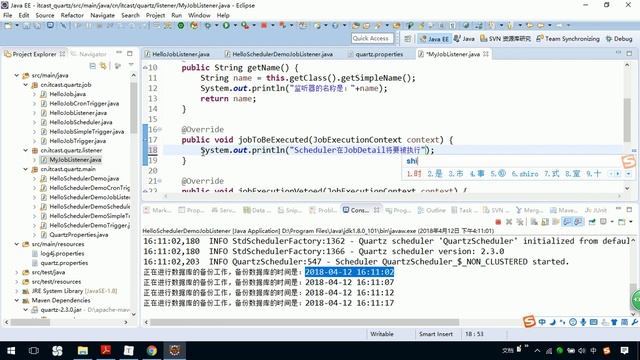640x360 pixels.
Task: Collapse the getName method at line 10
Action: (145, 68)
